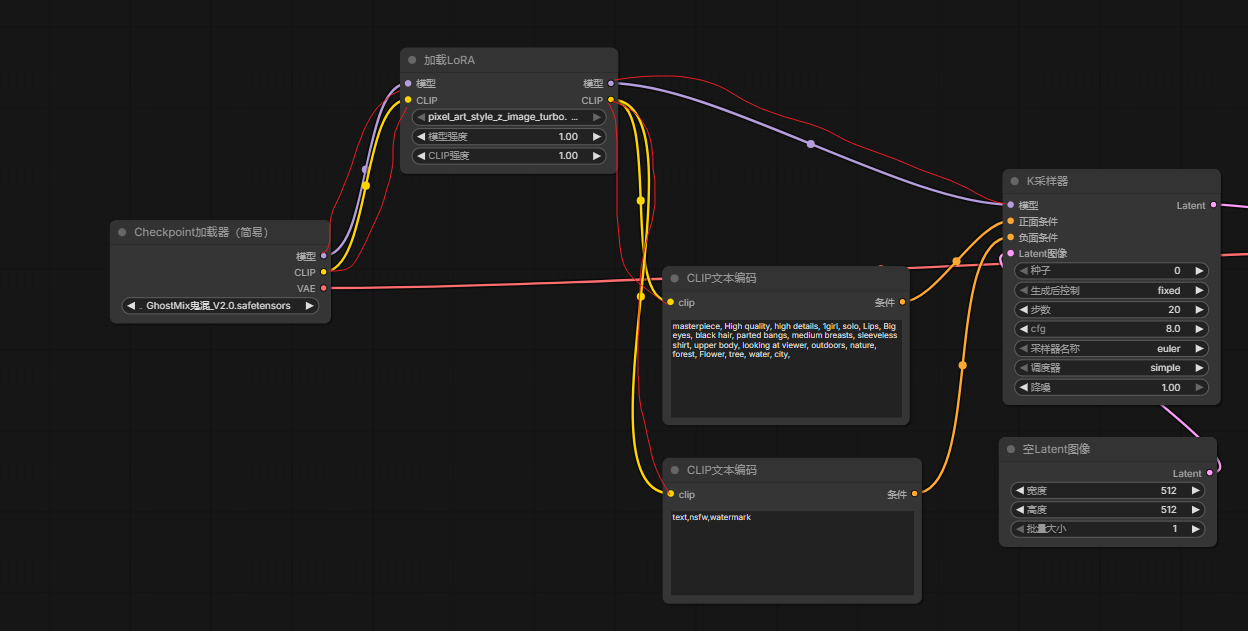This screenshot has width=1248, height=631.
Task: Click the 模型 output socket on Checkpoint加载器
Action: click(x=323, y=256)
